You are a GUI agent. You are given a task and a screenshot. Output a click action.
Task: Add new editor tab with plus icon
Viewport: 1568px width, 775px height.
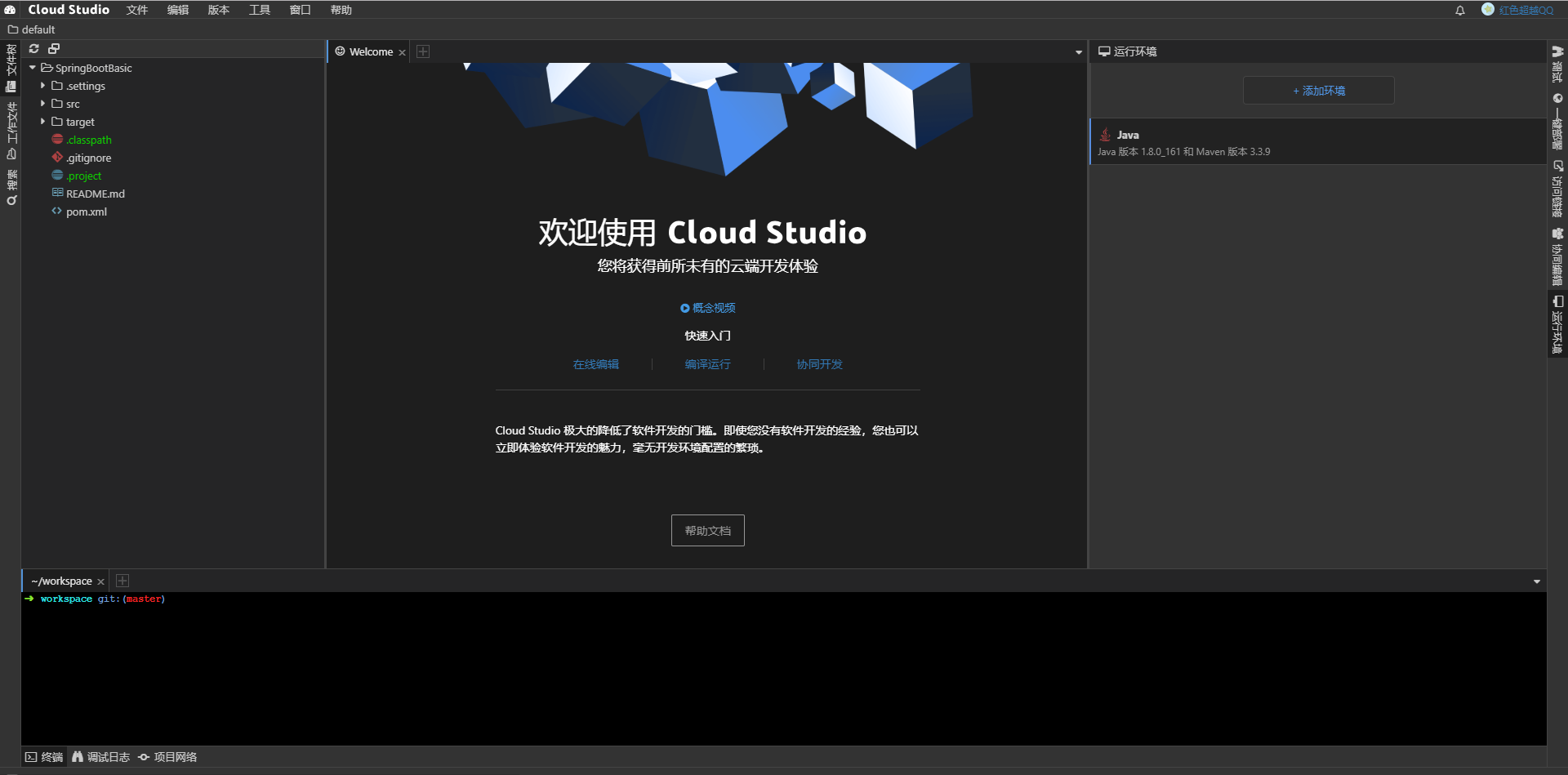(423, 51)
